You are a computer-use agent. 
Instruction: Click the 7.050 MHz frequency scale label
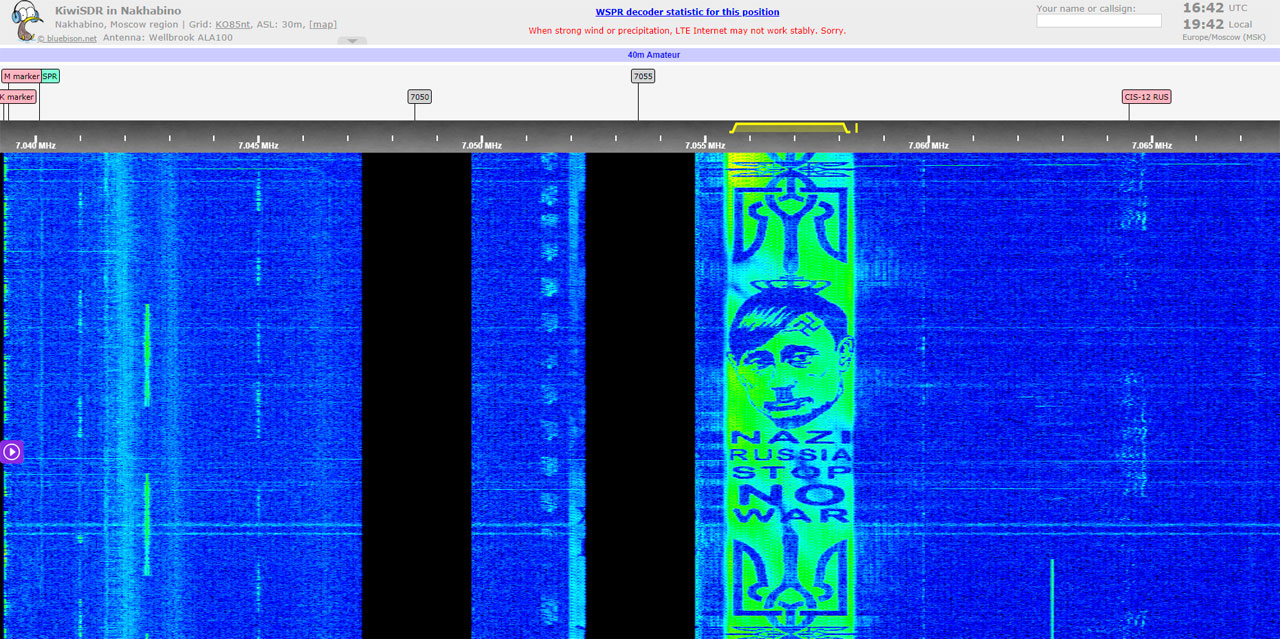(481, 145)
